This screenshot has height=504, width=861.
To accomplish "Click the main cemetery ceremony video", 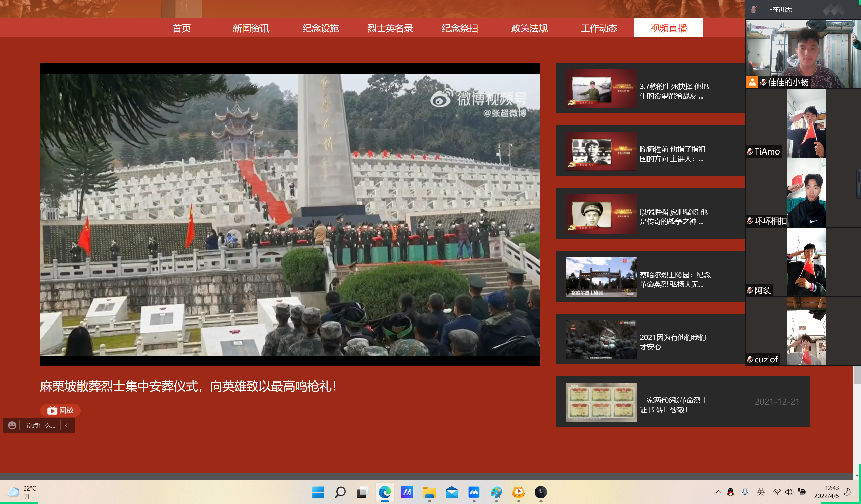I will tap(290, 215).
